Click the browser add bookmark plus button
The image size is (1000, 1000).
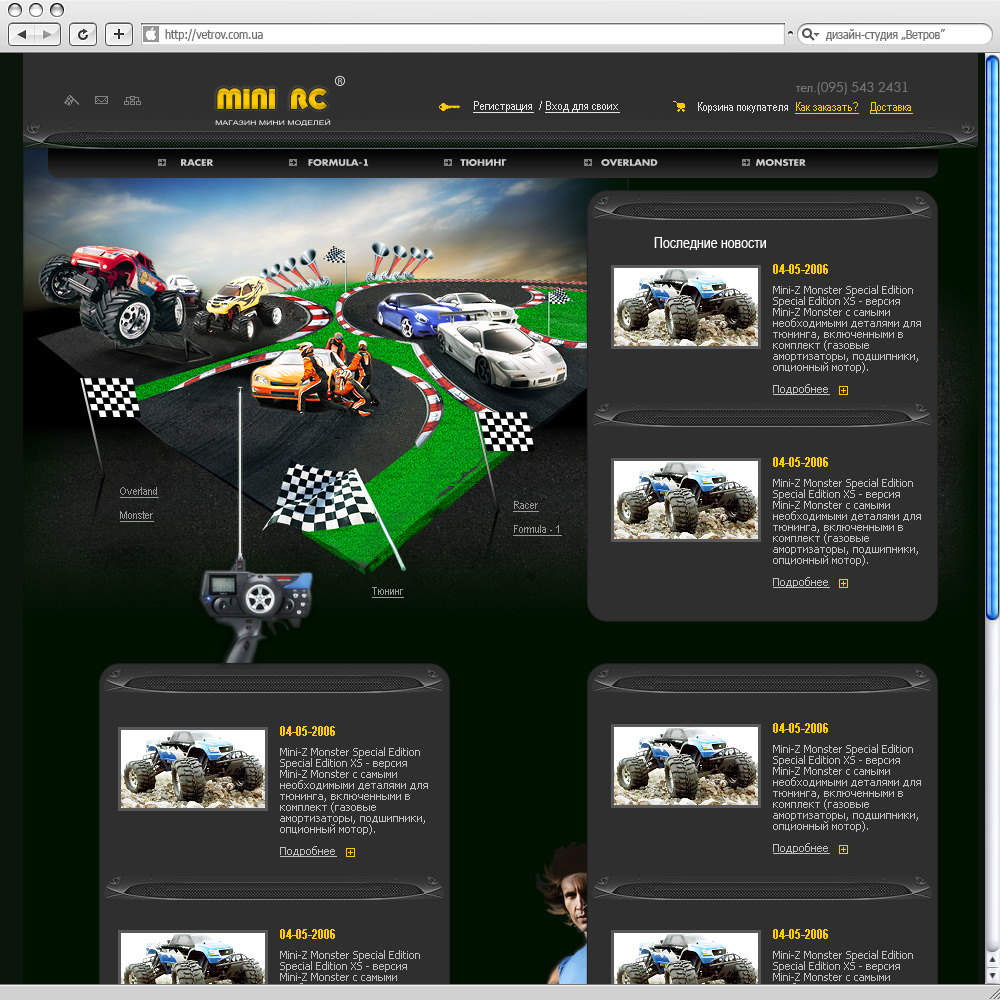[x=118, y=34]
